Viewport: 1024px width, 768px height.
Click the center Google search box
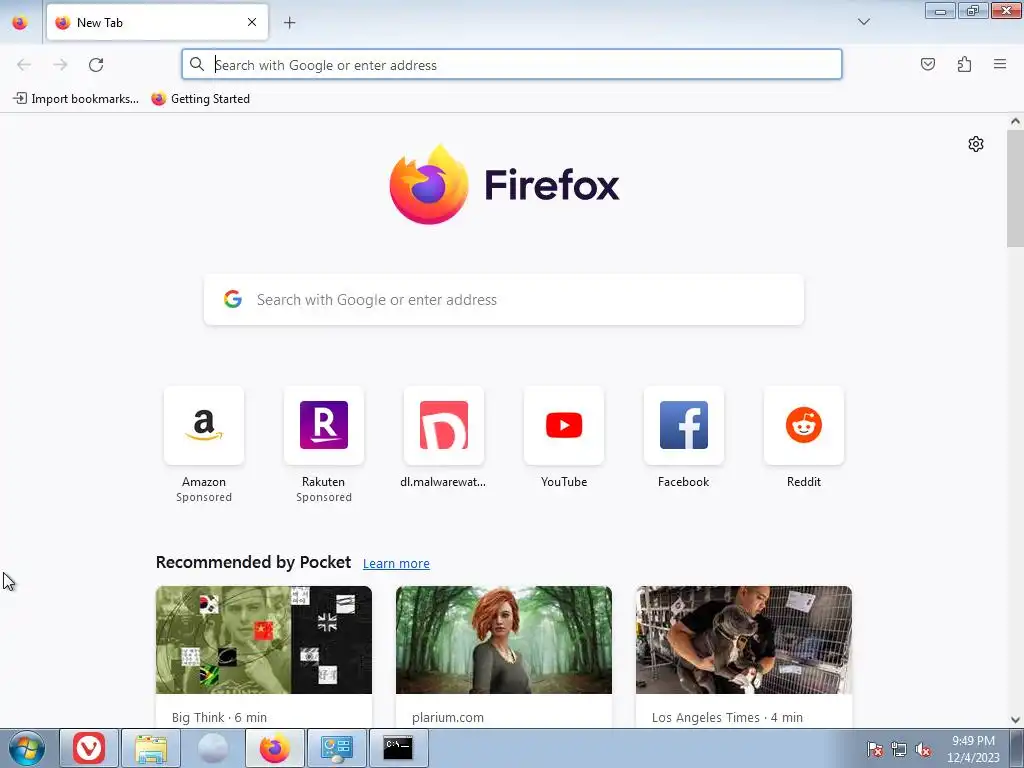pos(504,300)
